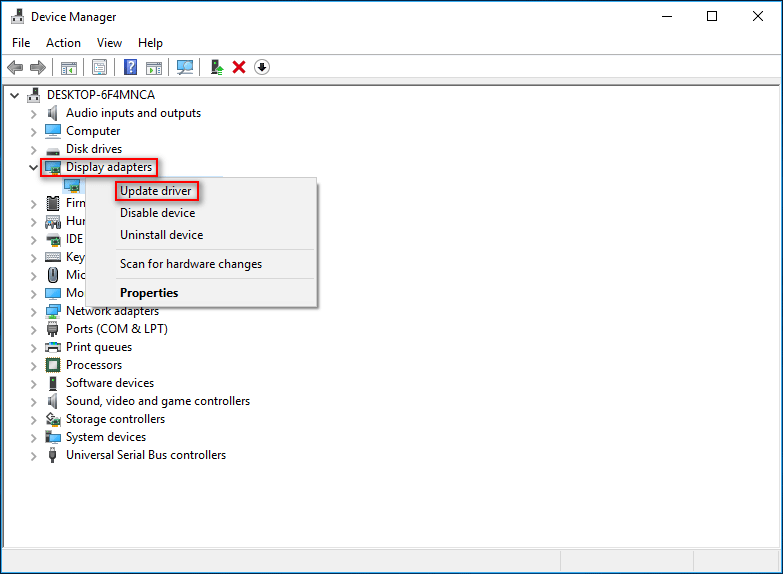Click the Display adapters category icon
Viewport: 783px width, 574px height.
[53, 167]
